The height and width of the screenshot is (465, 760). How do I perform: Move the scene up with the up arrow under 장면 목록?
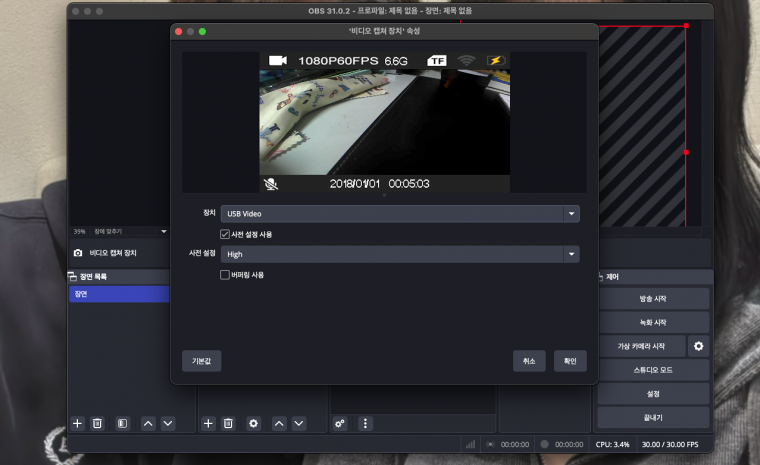coord(148,423)
